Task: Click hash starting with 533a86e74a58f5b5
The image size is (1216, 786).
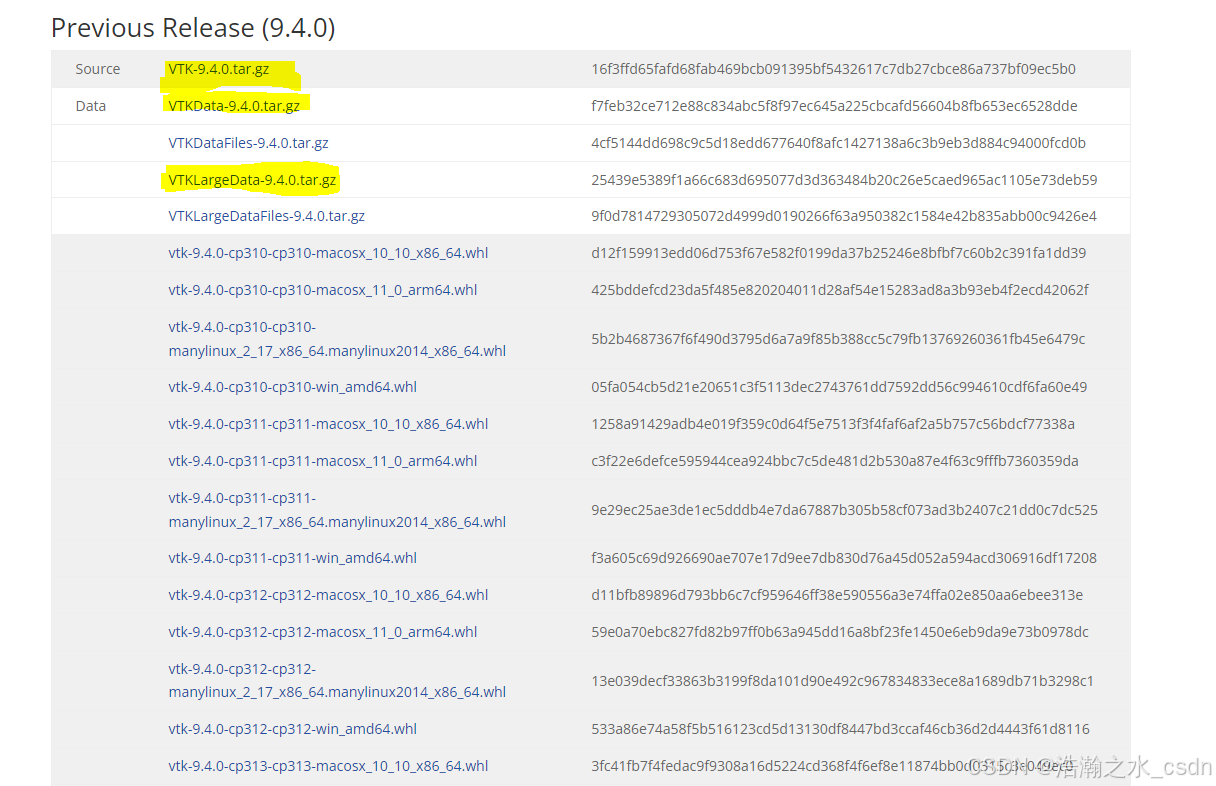Action: pos(840,729)
